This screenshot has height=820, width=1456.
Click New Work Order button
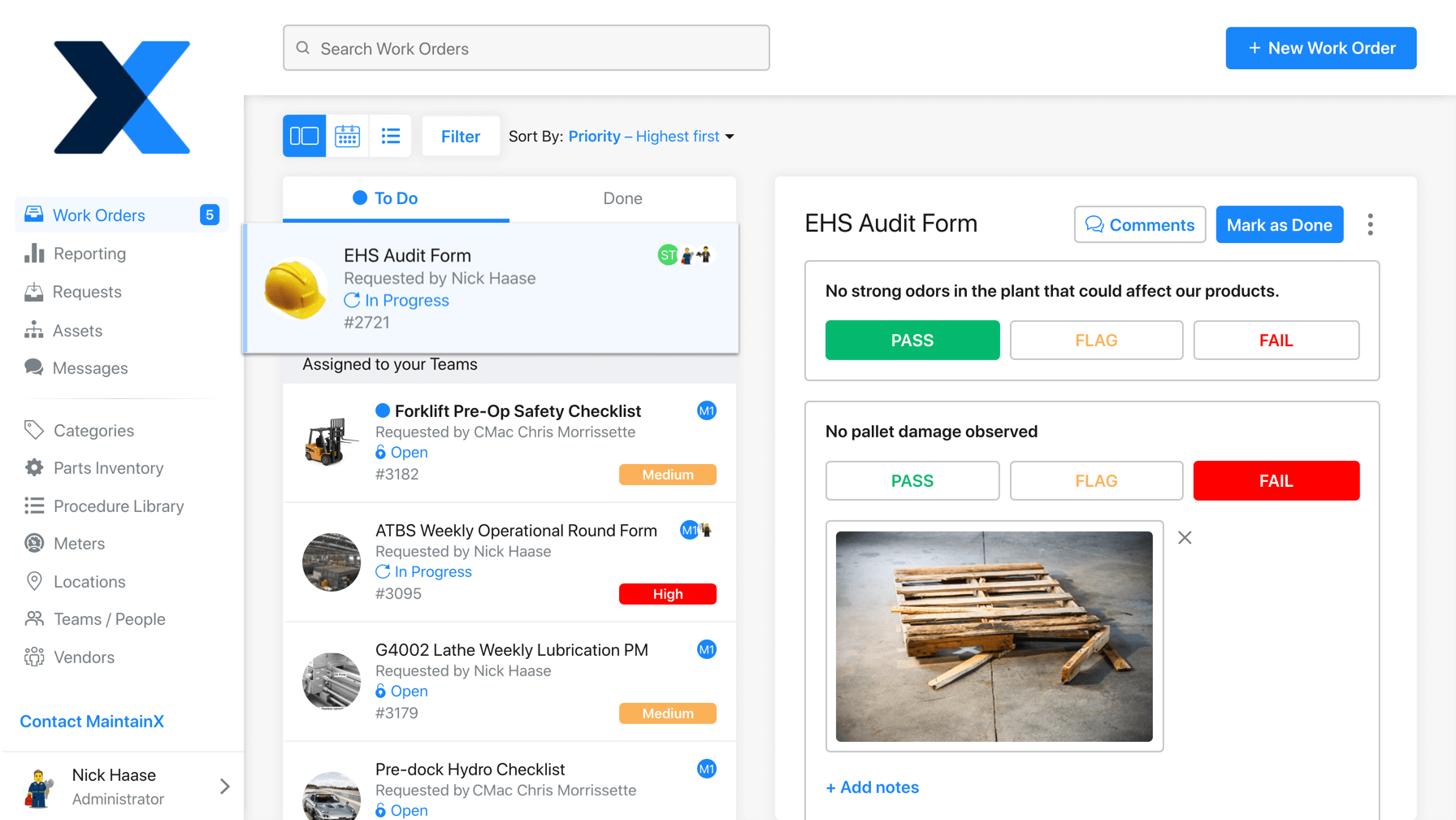(x=1321, y=48)
